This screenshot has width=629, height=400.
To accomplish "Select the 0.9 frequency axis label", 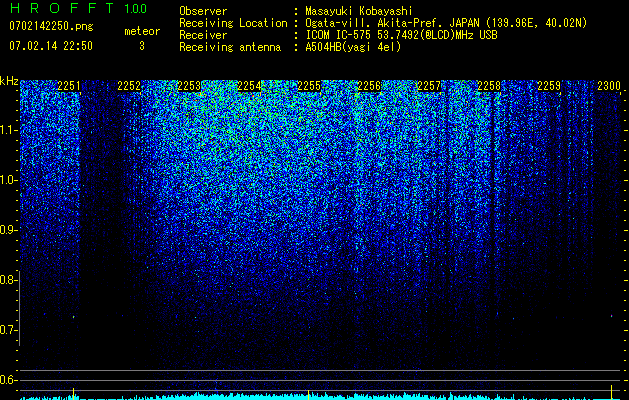I will (7, 230).
